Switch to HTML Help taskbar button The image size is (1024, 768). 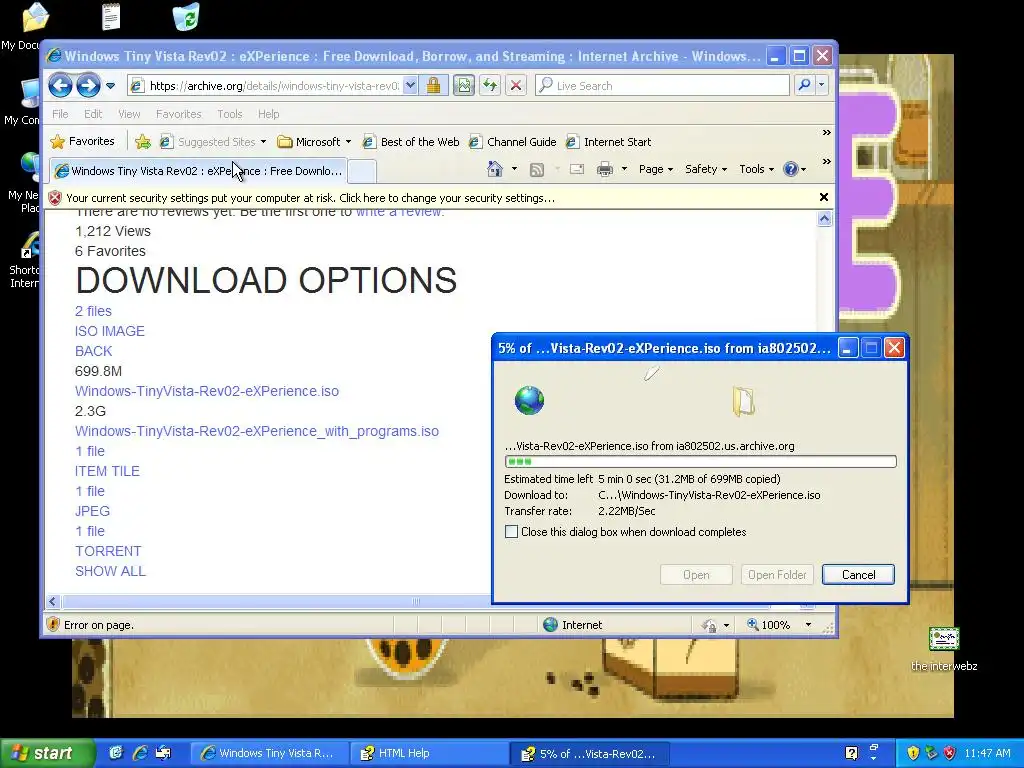[429, 753]
